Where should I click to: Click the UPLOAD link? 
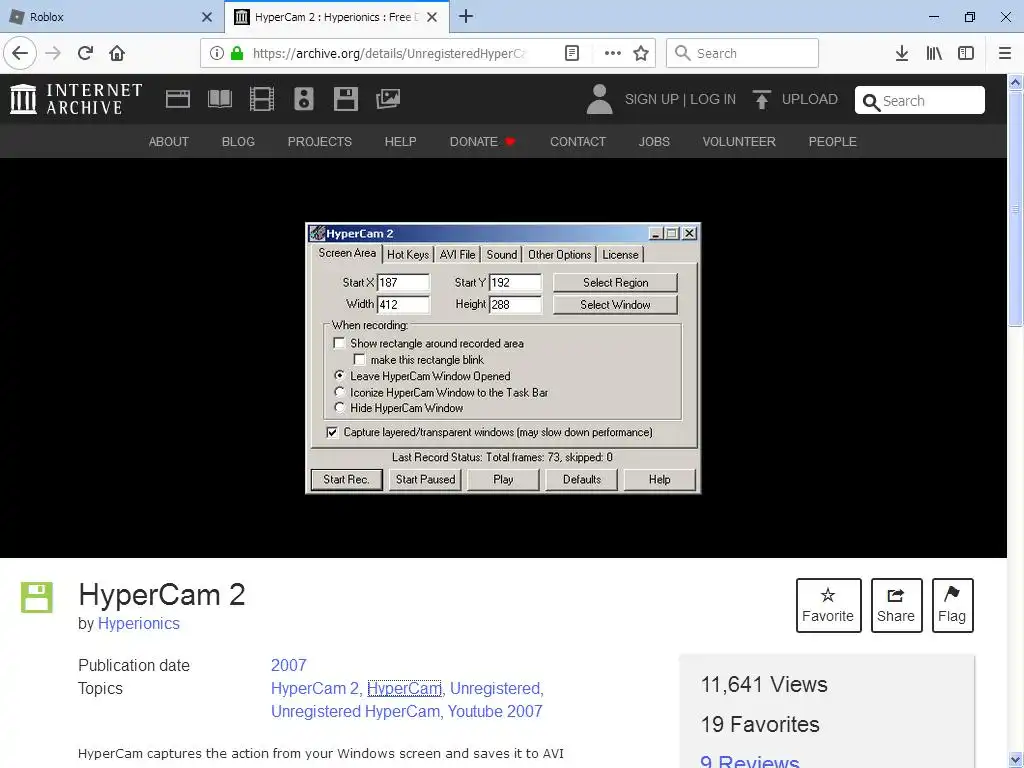[x=795, y=99]
